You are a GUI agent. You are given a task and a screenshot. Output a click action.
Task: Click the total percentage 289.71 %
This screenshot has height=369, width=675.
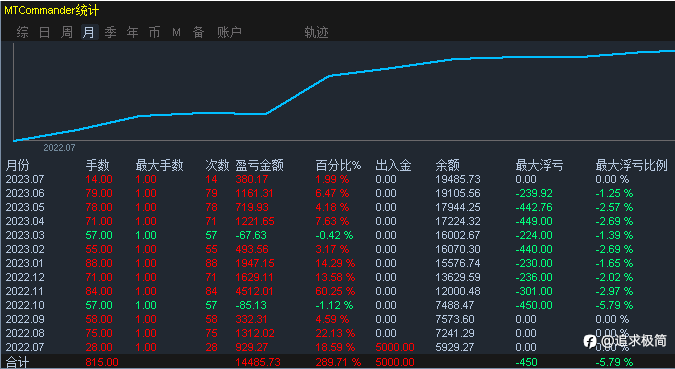[338, 362]
